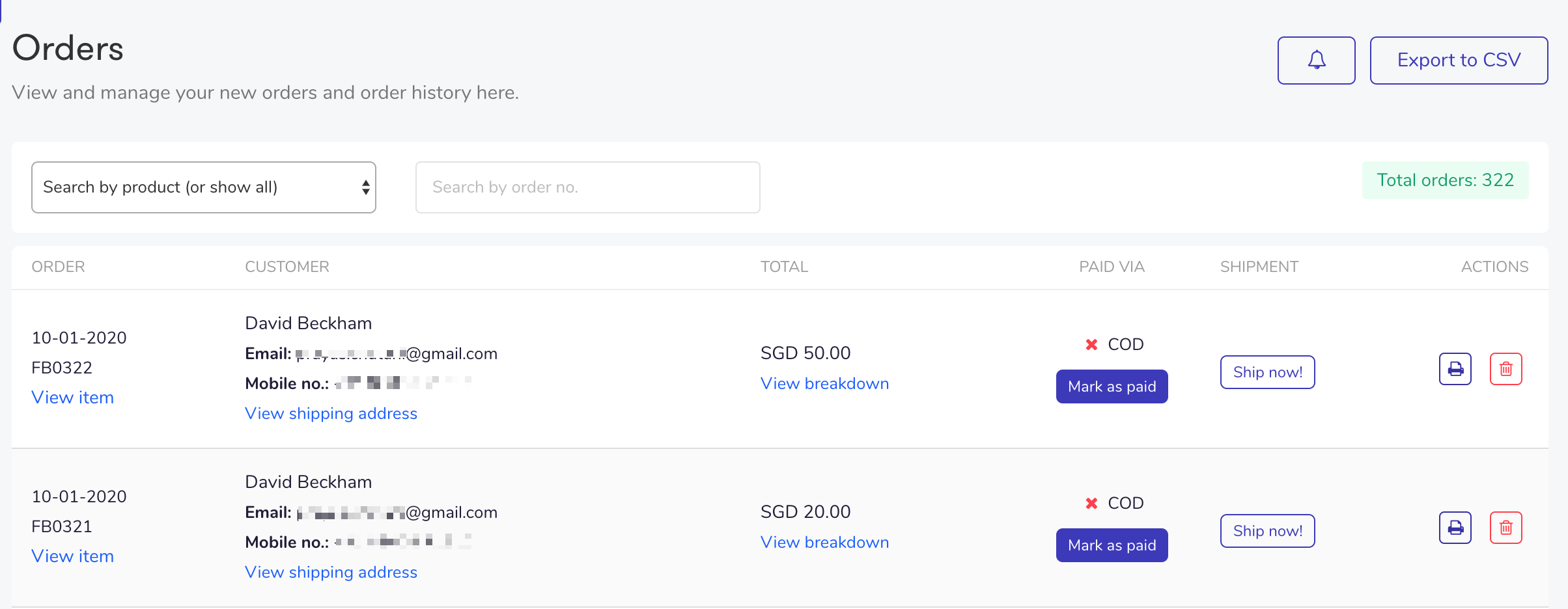Ship order FB0322 now
Screen dimensions: 1568x609
[x=1268, y=372]
